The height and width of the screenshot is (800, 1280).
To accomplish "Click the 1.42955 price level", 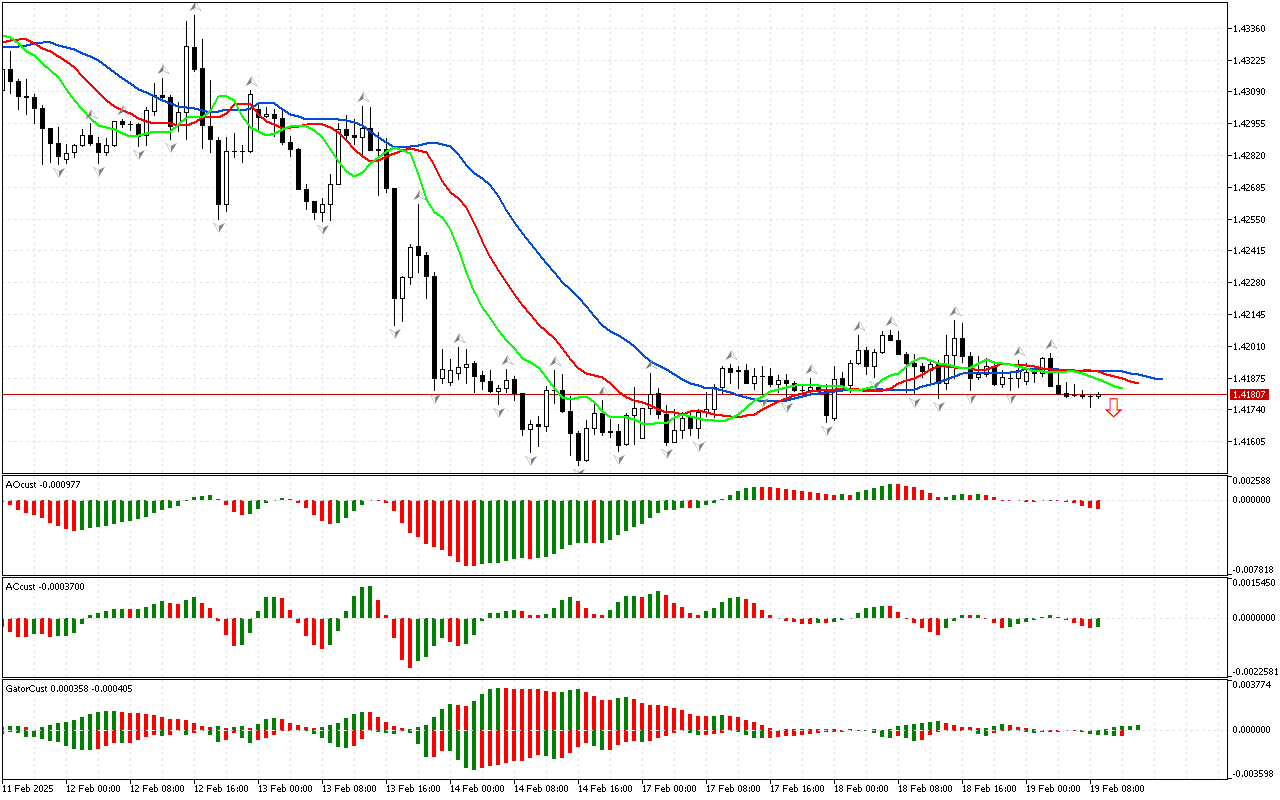I will coord(1251,124).
